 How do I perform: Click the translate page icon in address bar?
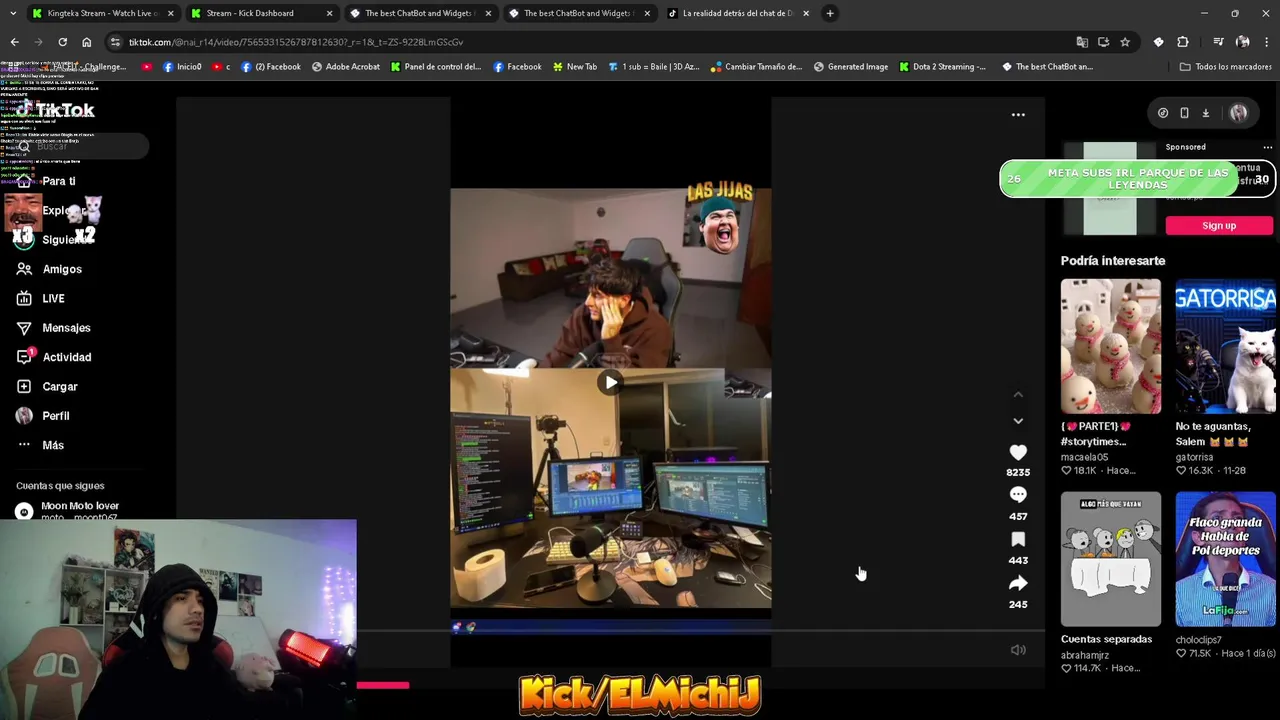click(x=1081, y=42)
